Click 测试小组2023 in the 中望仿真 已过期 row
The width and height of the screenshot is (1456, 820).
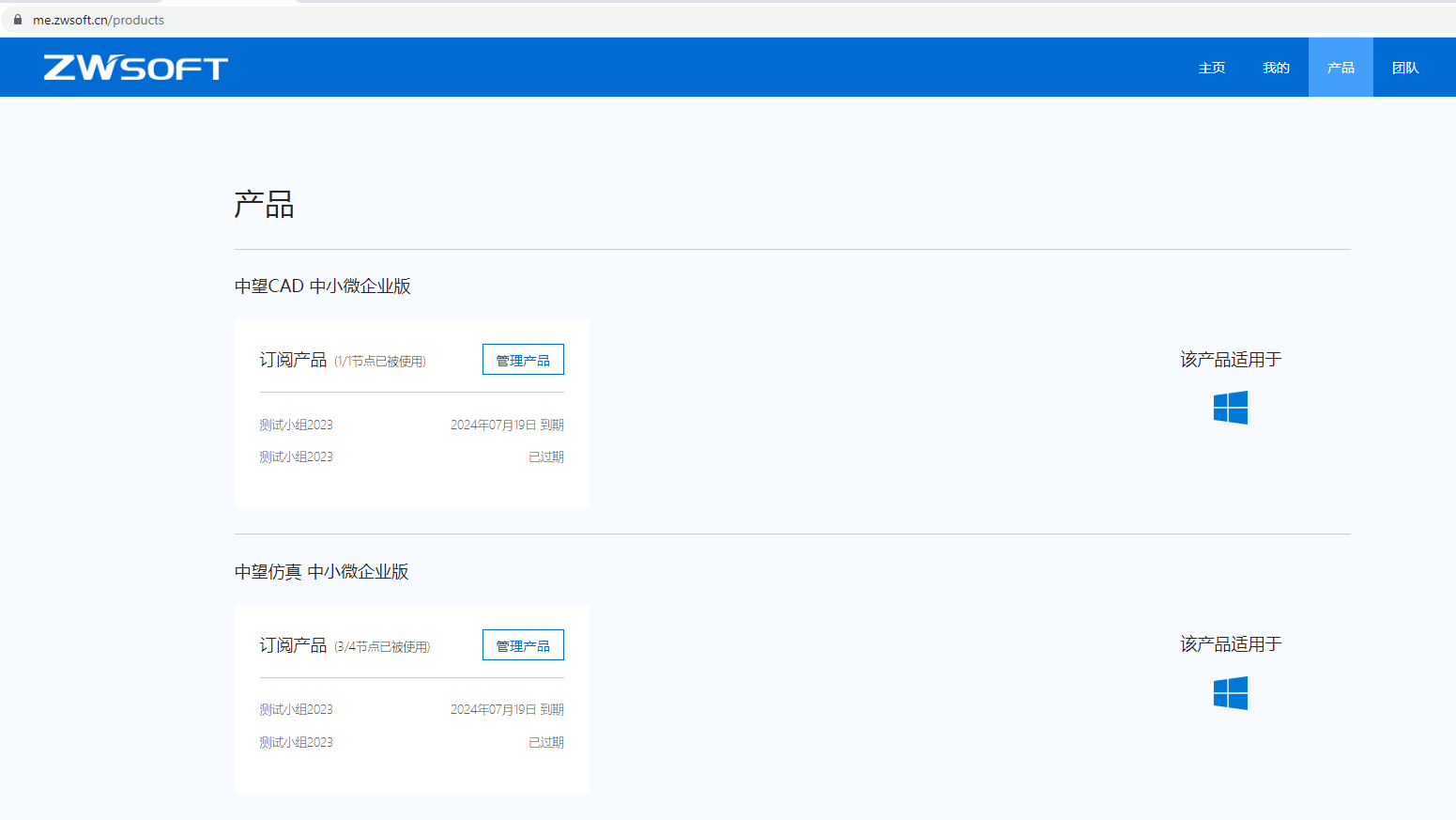click(x=297, y=742)
